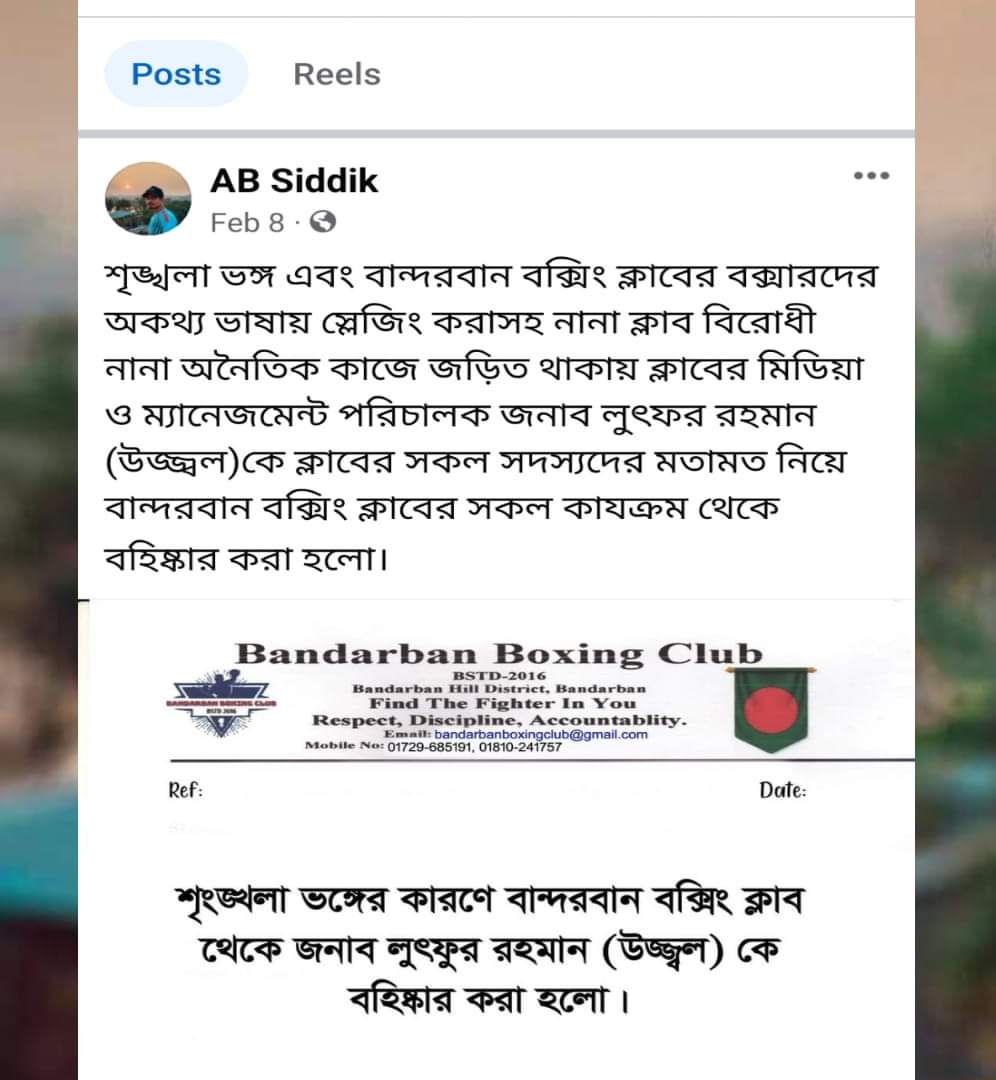Select the Bengali post caption text
Screen dimensions: 996x1080
492,416
